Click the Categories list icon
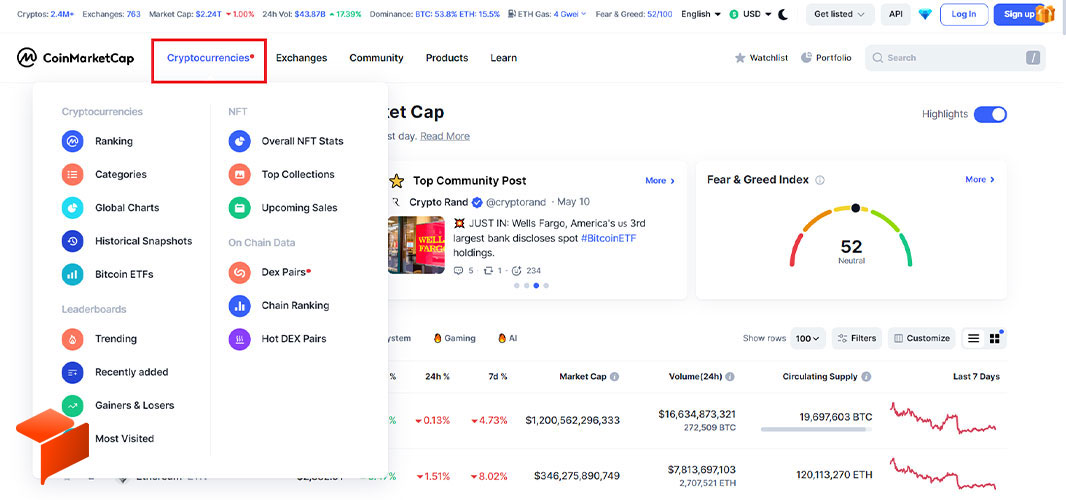The height and width of the screenshot is (500, 1066). [72, 175]
